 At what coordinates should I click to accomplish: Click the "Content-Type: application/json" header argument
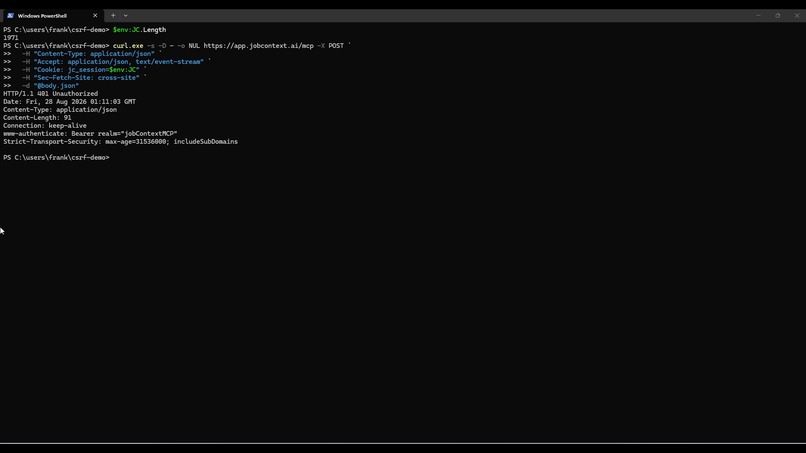coord(94,53)
